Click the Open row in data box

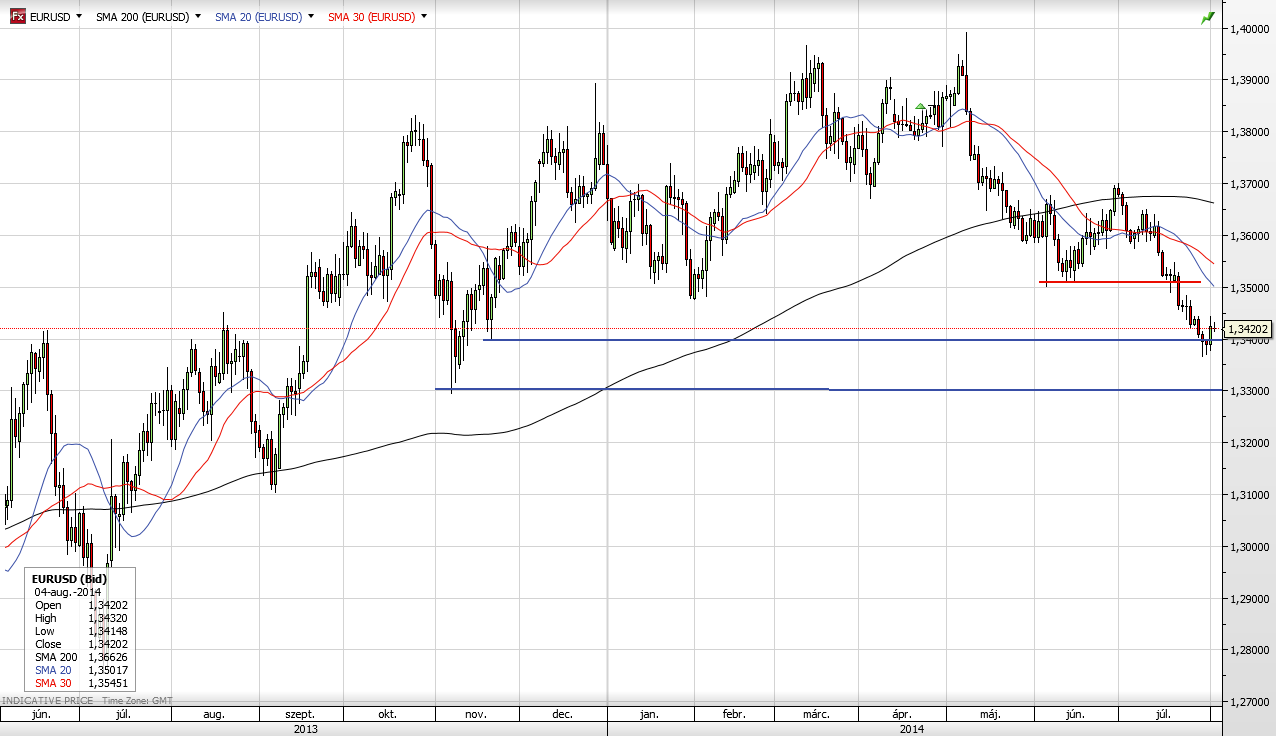pyautogui.click(x=80, y=605)
